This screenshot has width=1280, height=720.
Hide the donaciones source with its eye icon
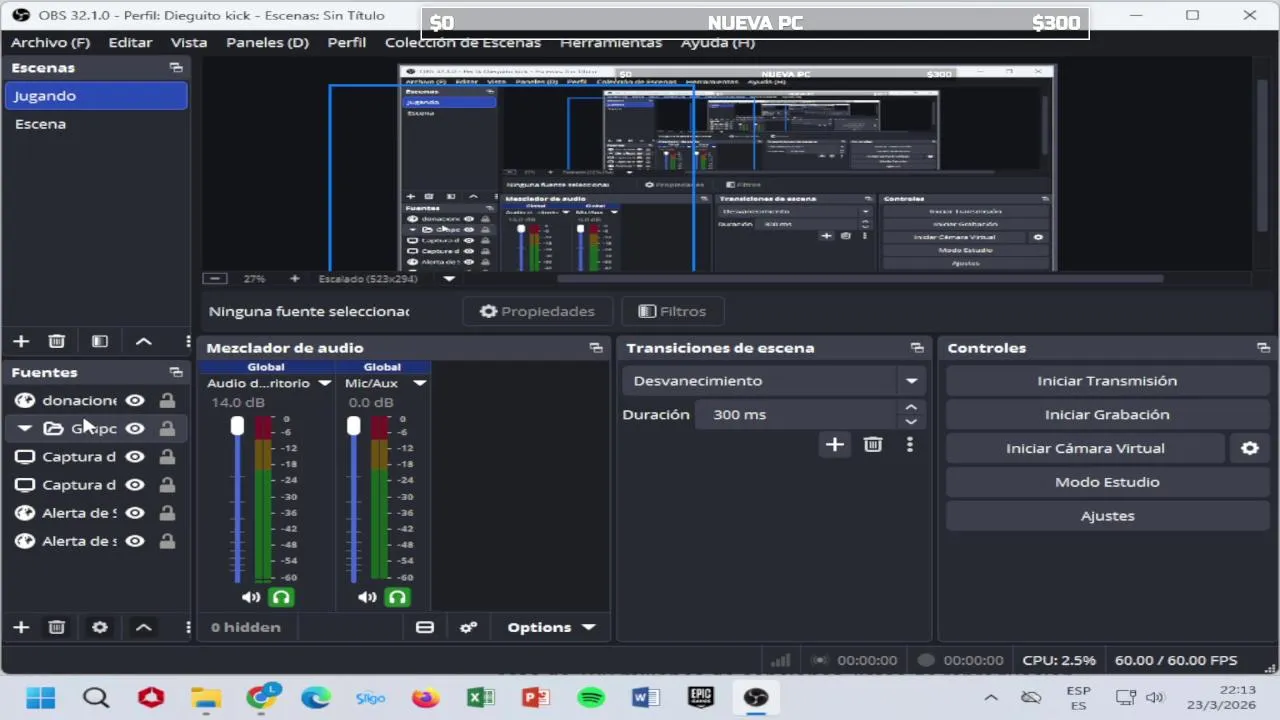tap(134, 400)
